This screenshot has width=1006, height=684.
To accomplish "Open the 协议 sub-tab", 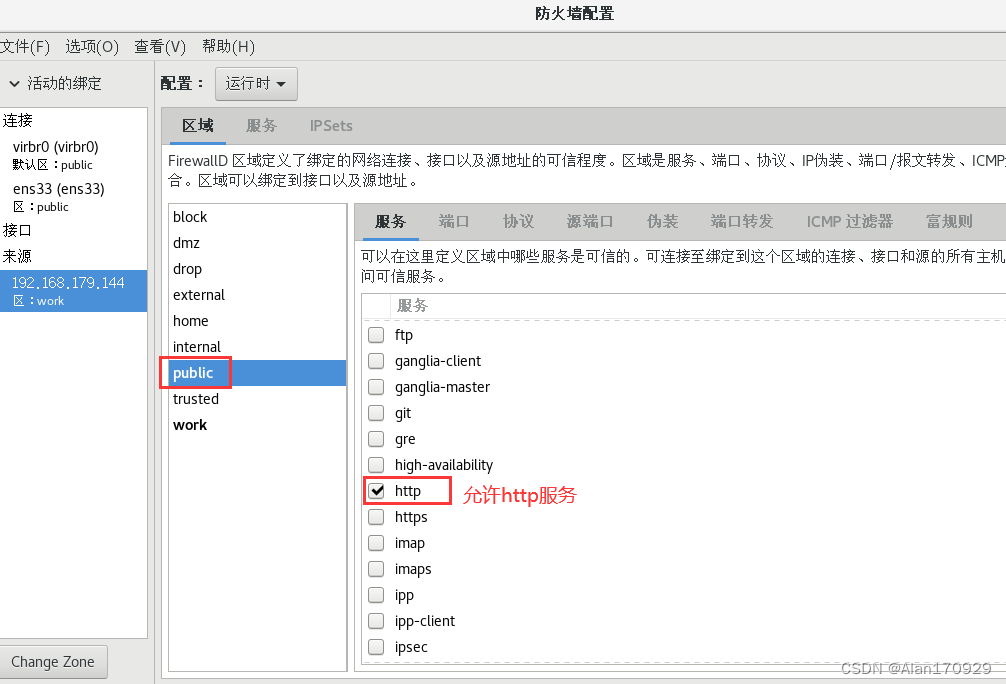I will [x=518, y=221].
